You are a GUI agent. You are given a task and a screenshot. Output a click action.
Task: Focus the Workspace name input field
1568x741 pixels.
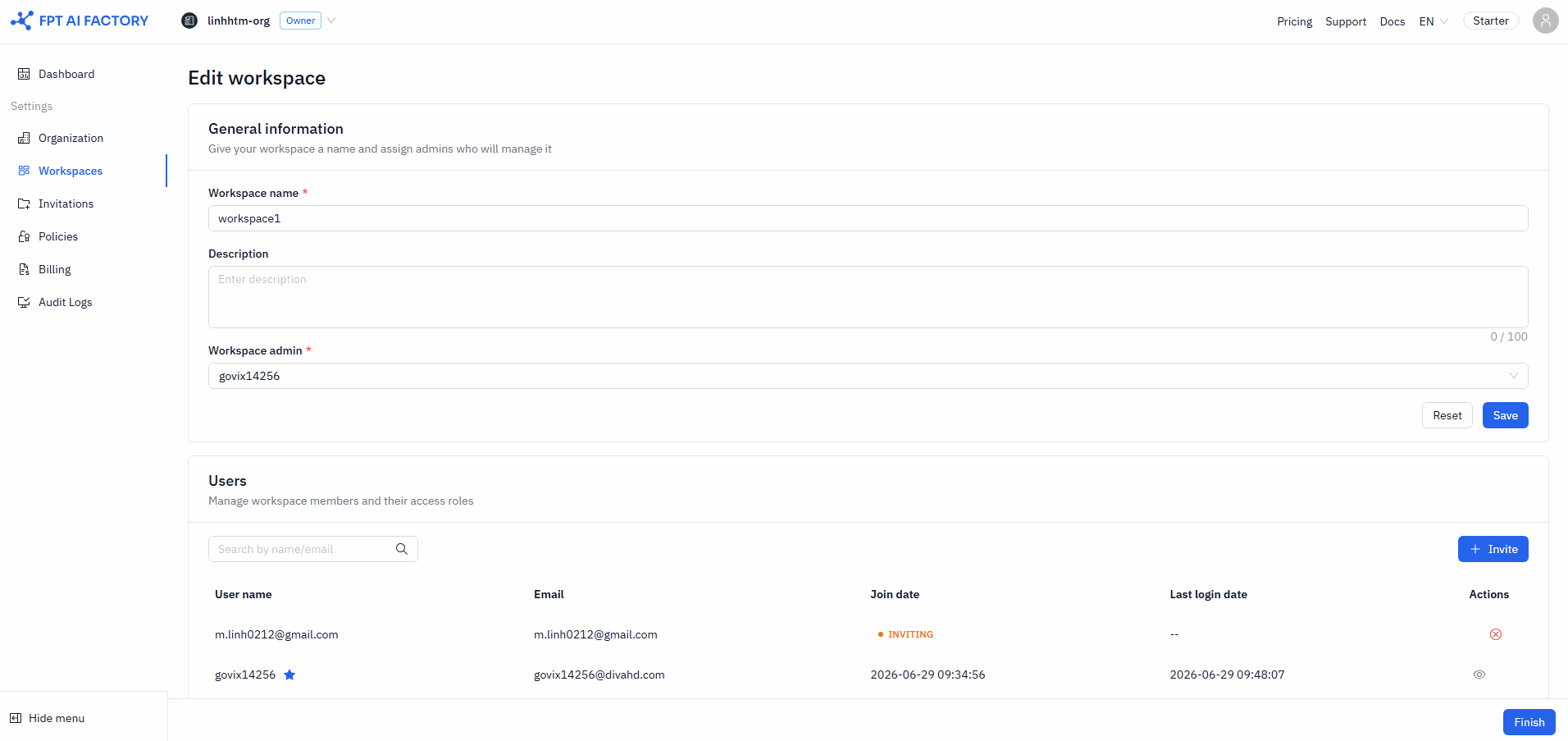(x=868, y=218)
